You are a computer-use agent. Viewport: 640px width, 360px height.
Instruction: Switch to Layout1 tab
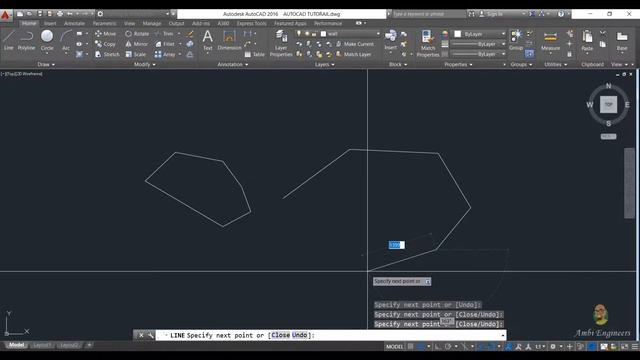point(42,345)
